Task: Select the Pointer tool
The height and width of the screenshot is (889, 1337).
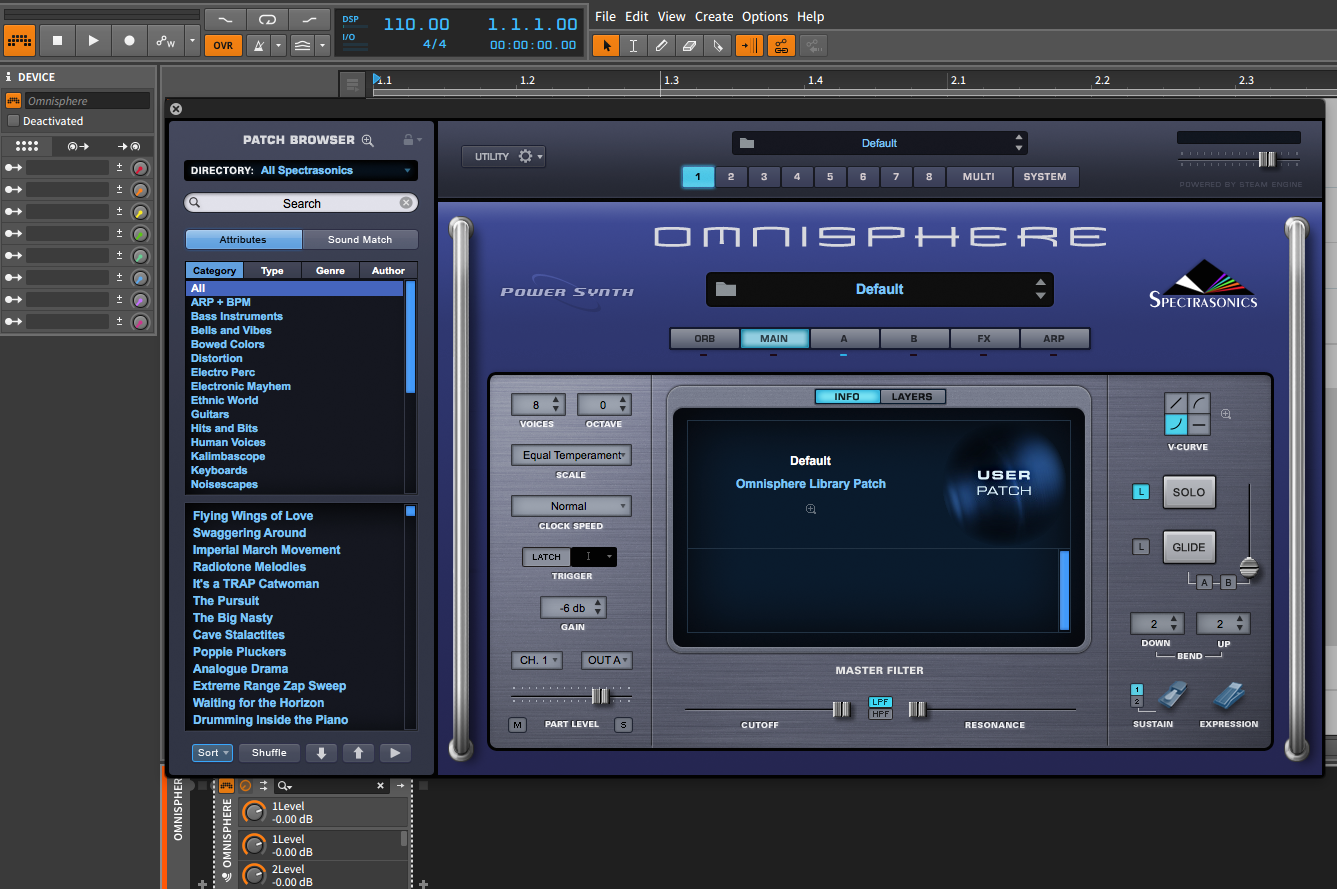Action: point(604,45)
